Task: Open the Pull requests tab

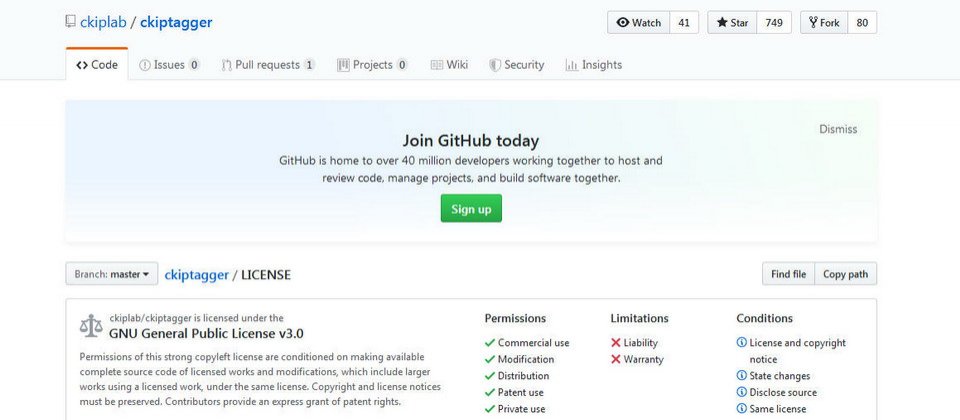Action: [268, 65]
